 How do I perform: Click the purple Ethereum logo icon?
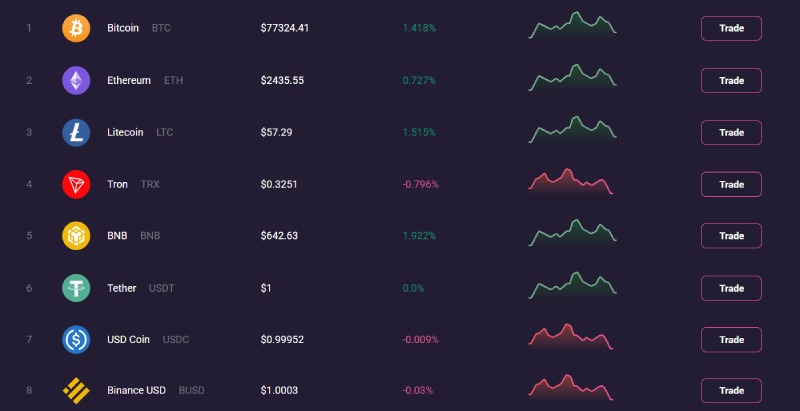pos(76,80)
